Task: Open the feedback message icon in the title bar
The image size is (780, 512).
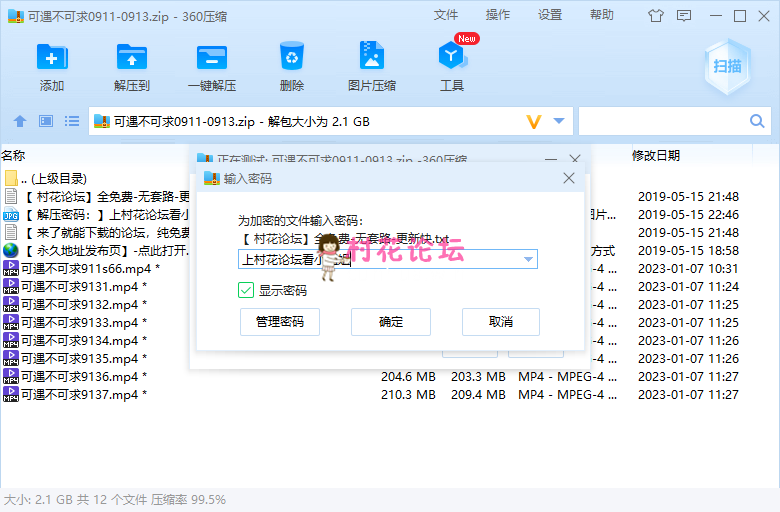Action: point(684,16)
